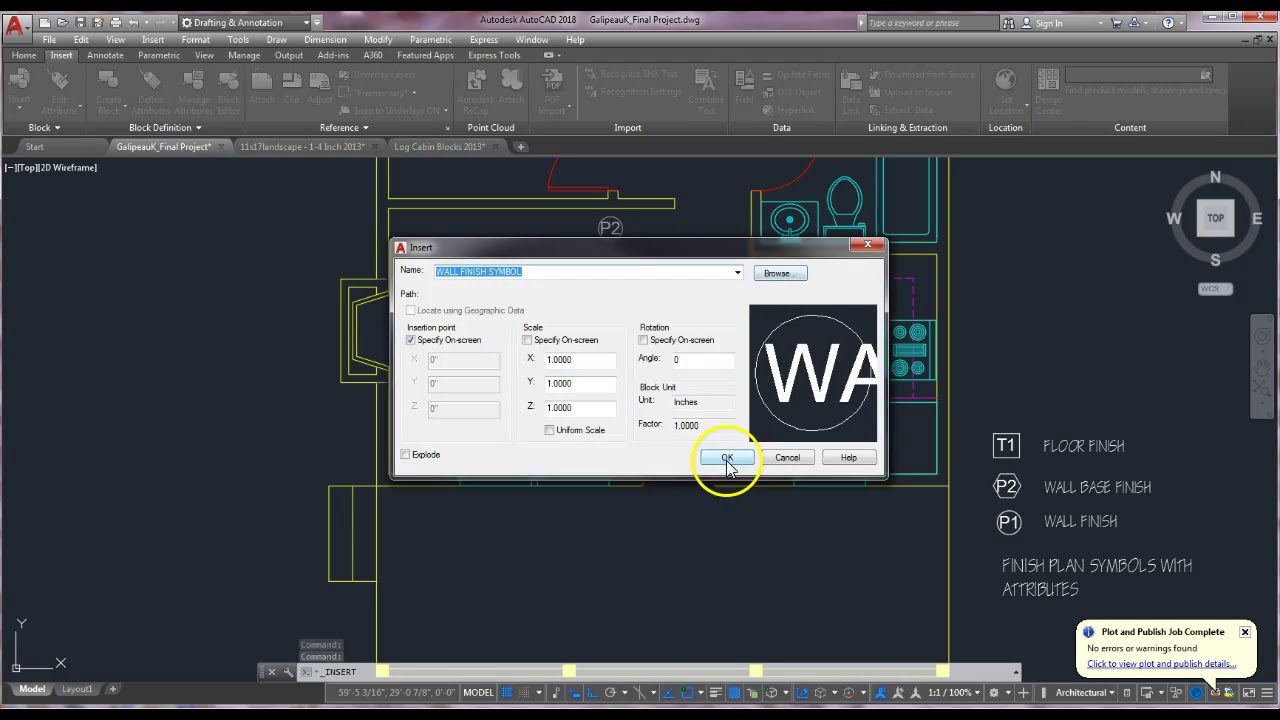Close the Plot and Publish notification bubble
The height and width of the screenshot is (720, 1280).
coord(1245,632)
